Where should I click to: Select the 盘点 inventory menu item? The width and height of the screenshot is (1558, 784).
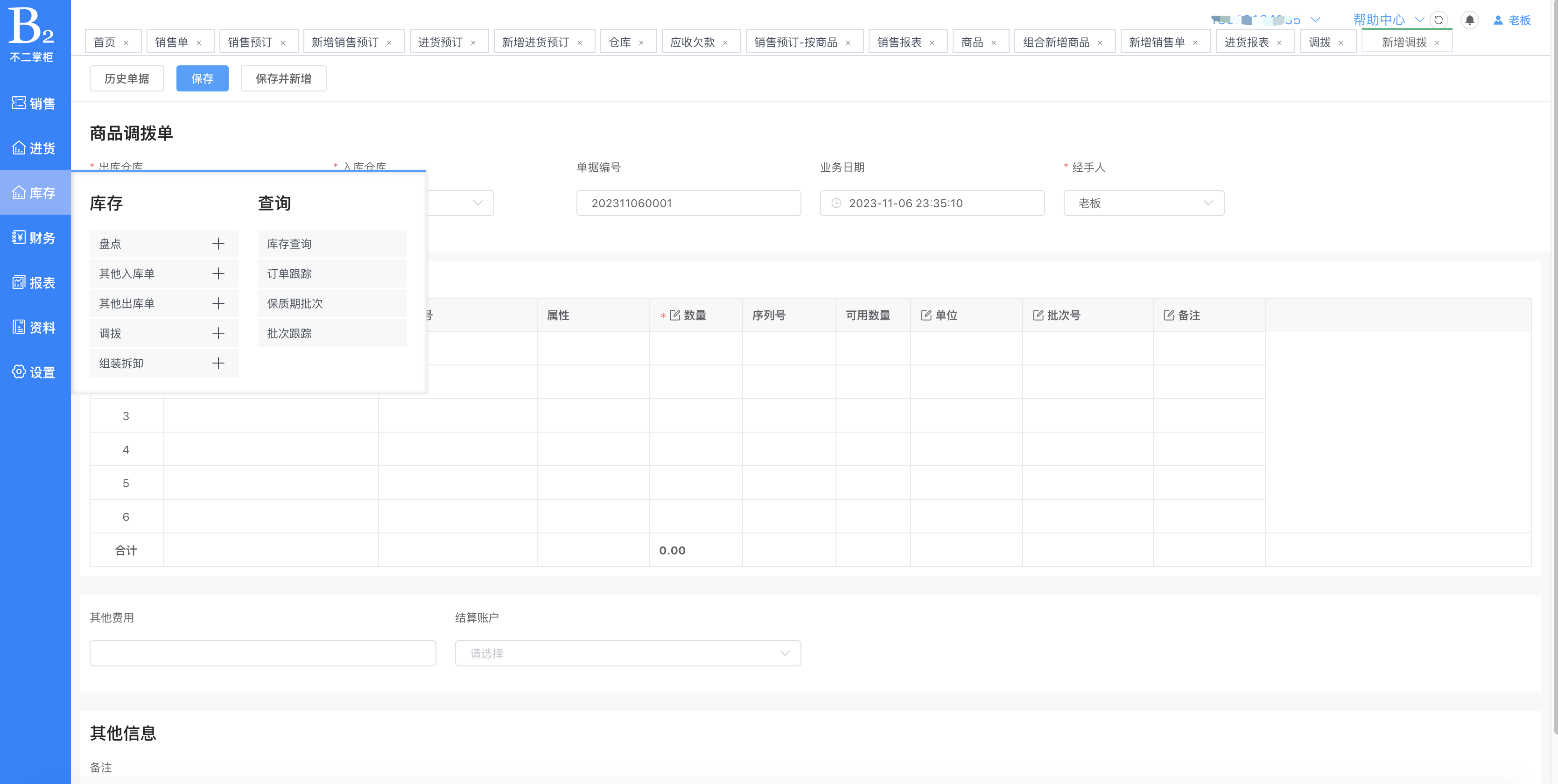pos(110,244)
